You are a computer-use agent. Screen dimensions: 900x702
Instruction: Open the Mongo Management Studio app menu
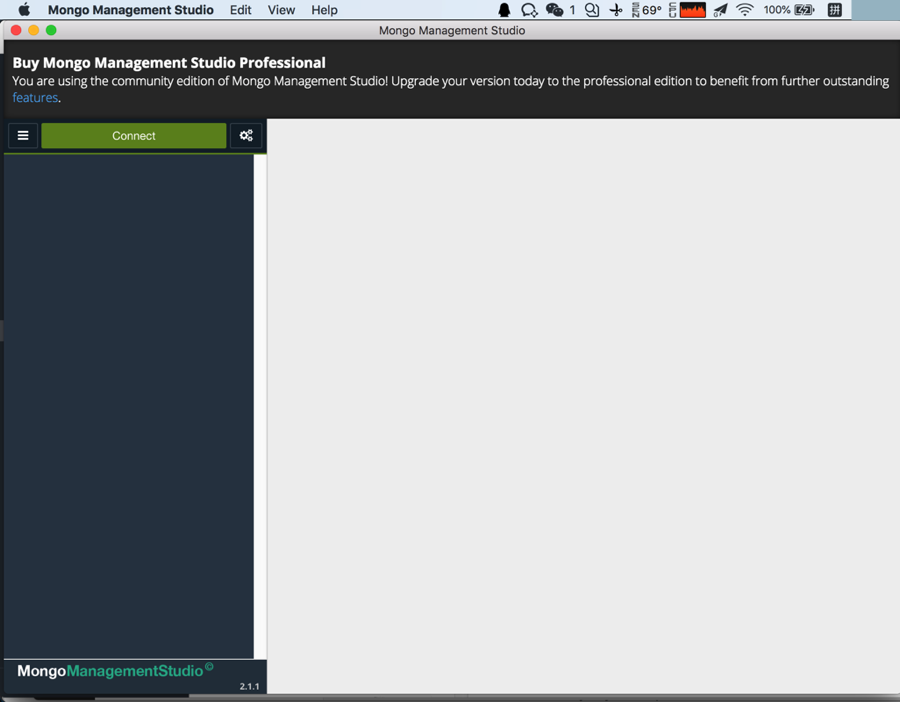coord(131,10)
